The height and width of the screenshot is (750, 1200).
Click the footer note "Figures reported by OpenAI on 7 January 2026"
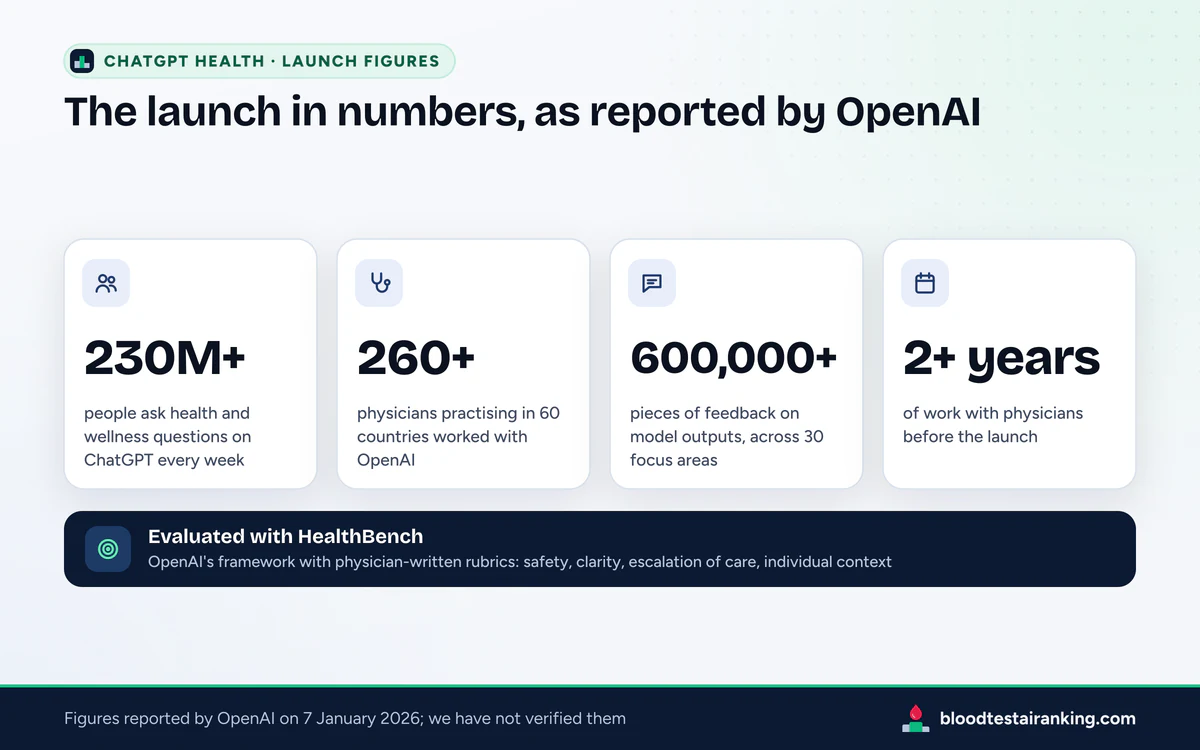click(345, 718)
